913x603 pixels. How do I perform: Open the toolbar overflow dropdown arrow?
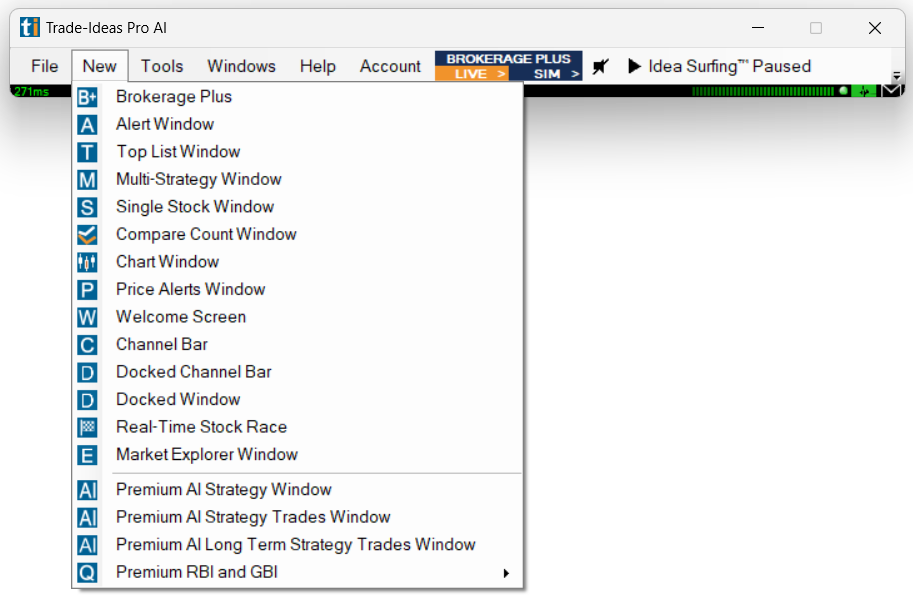click(896, 75)
